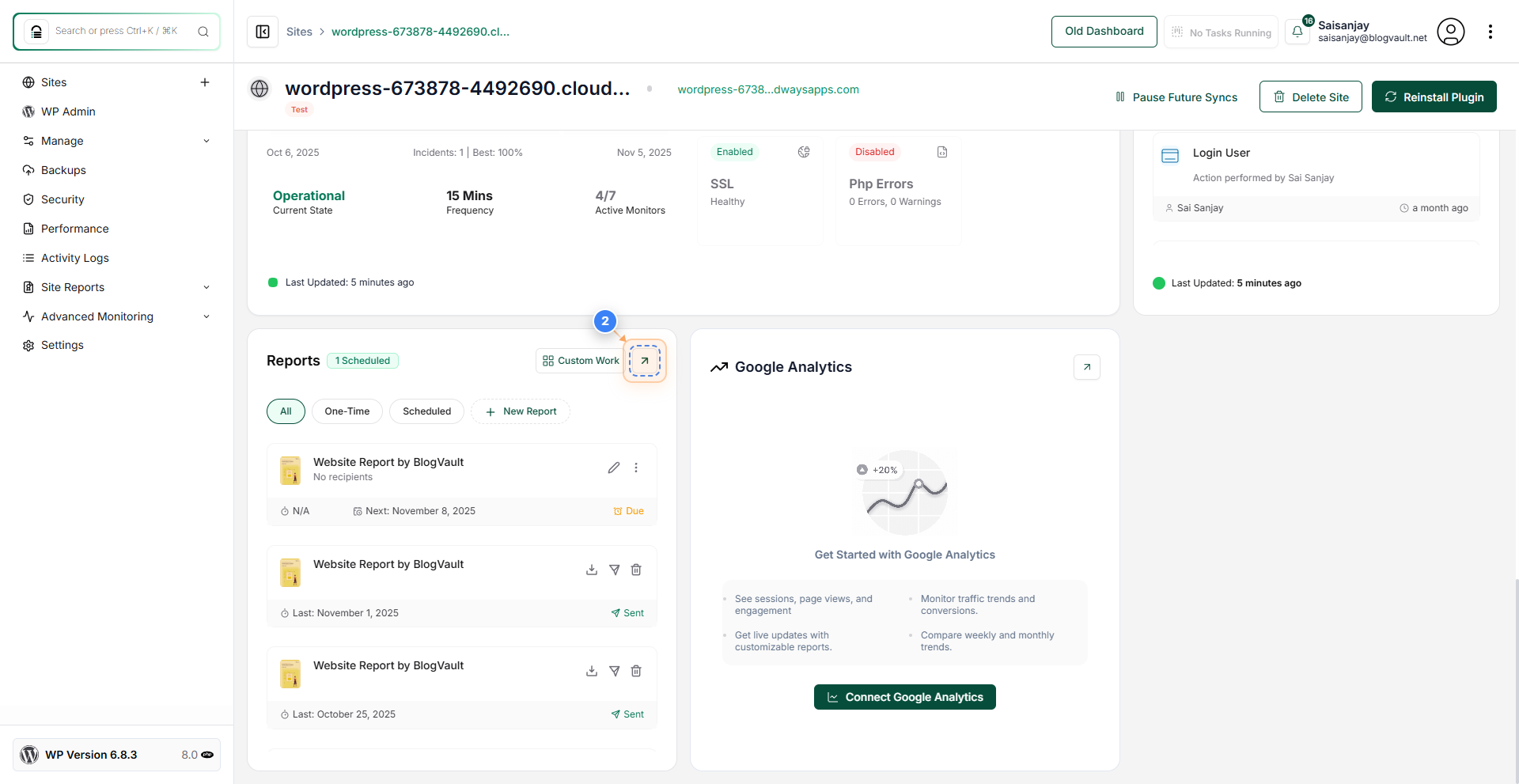Expand Advanced Monitoring chevron
This screenshot has height=784, width=1519.
pyautogui.click(x=206, y=316)
